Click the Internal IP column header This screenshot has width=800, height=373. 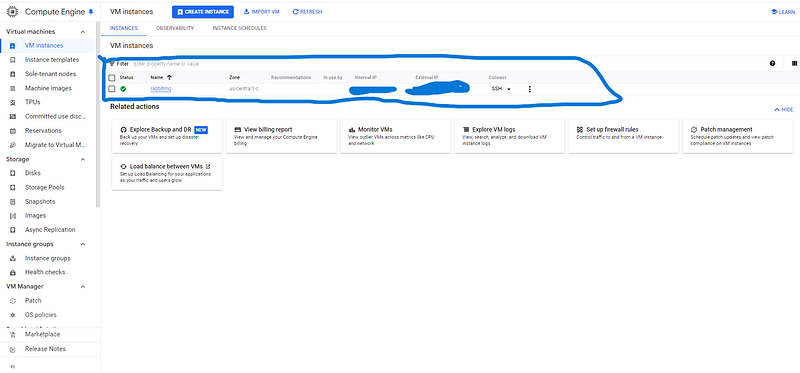(365, 78)
